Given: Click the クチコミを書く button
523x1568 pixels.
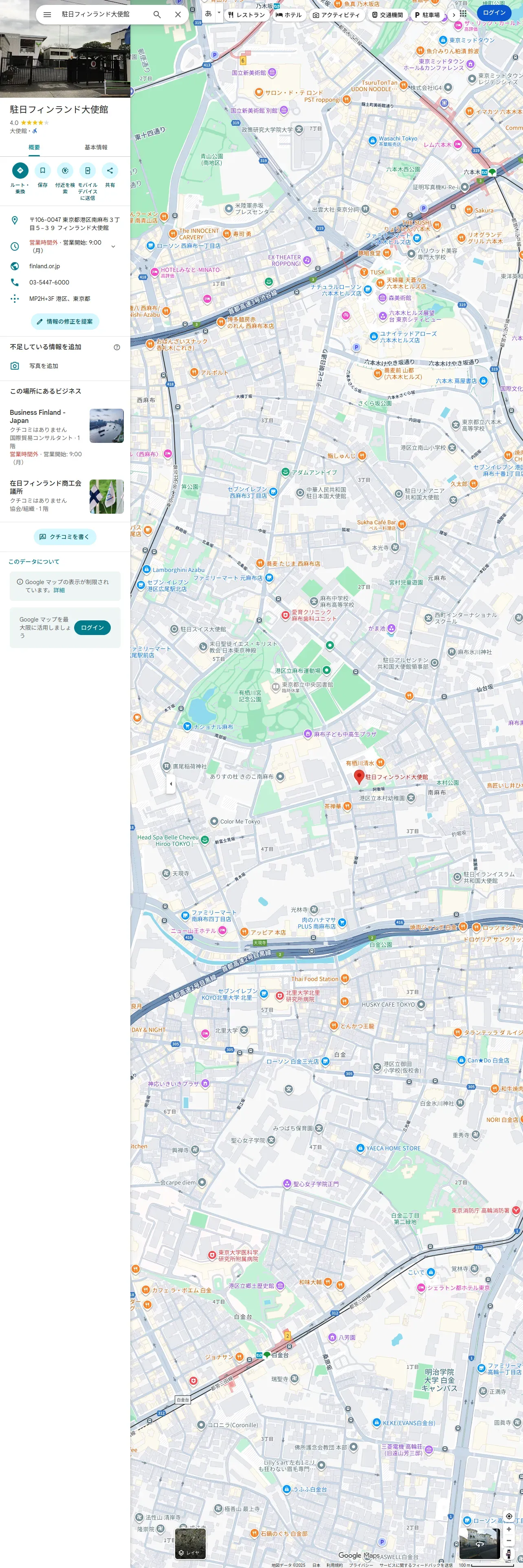Looking at the screenshot, I should [x=65, y=537].
